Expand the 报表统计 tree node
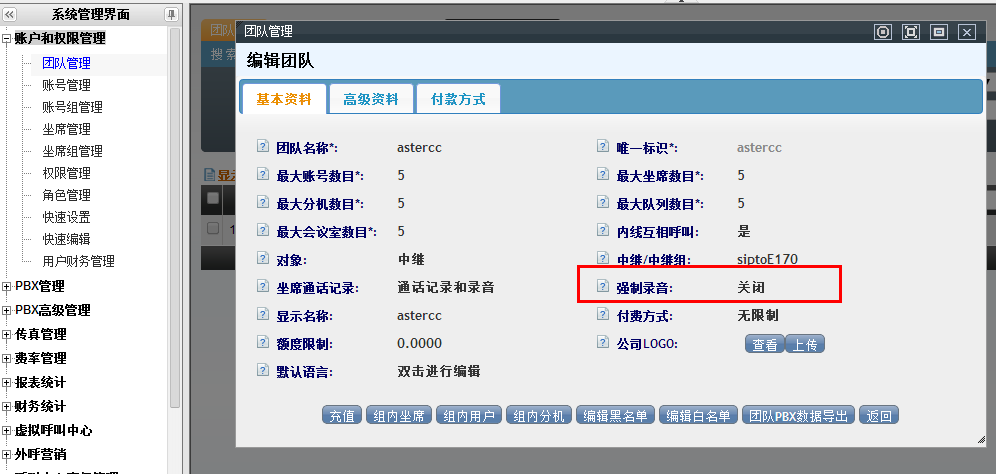The image size is (996, 474). (x=7, y=382)
